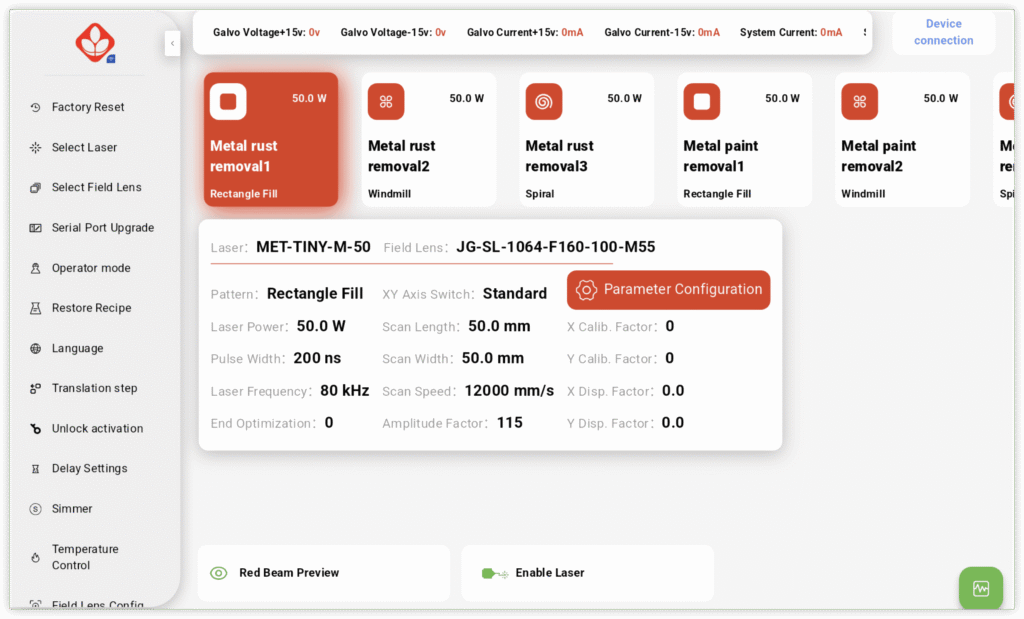Open Parameter Configuration

668,290
